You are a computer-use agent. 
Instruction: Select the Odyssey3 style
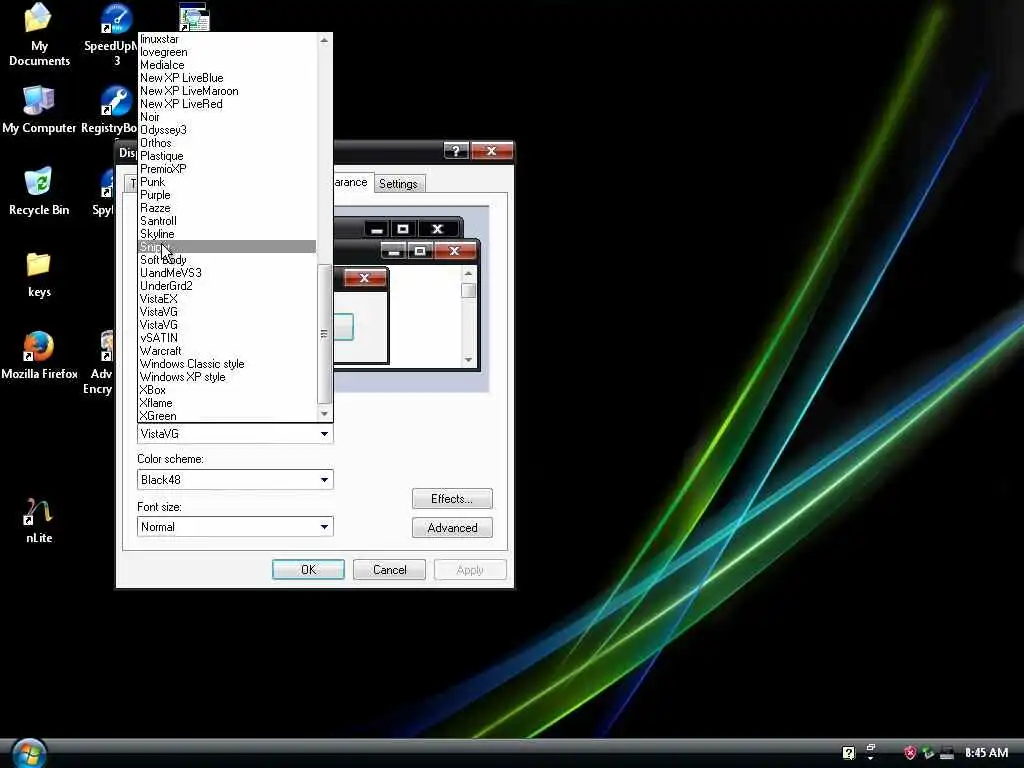[227, 130]
